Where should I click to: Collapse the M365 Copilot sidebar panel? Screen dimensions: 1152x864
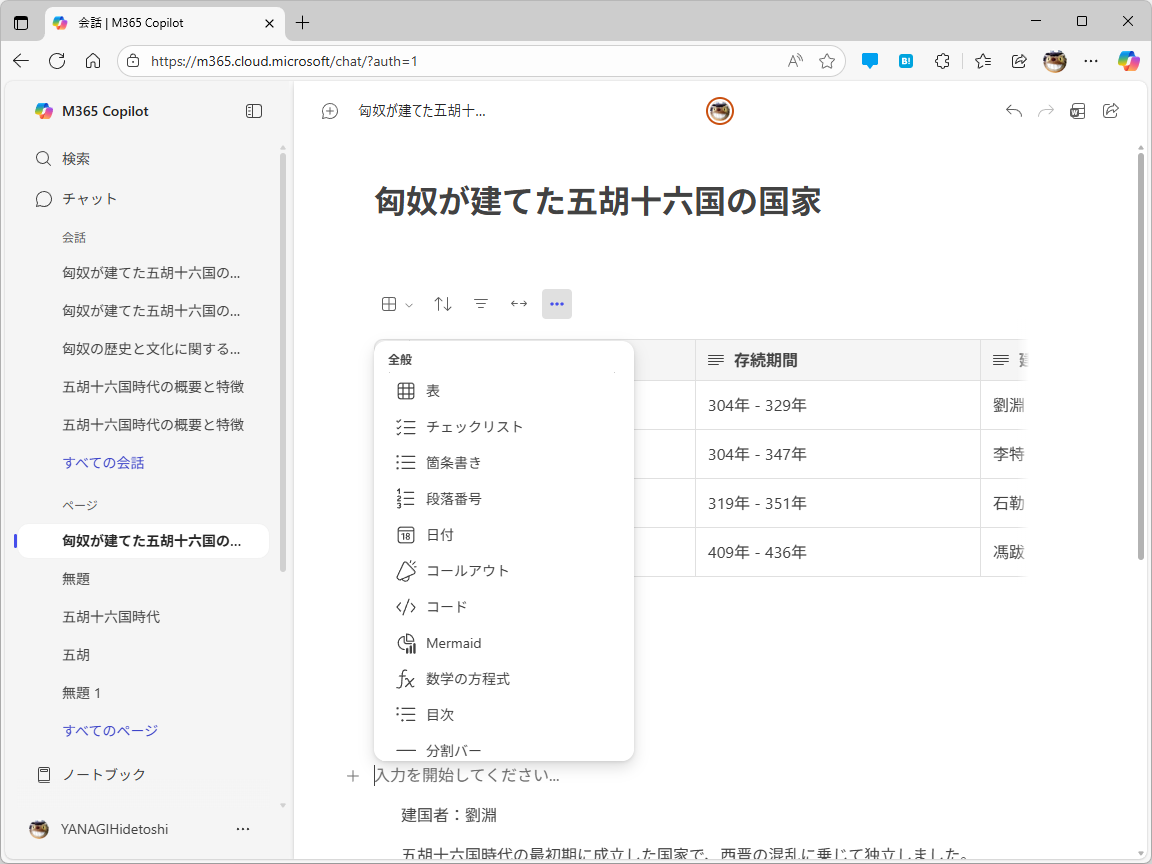[253, 111]
